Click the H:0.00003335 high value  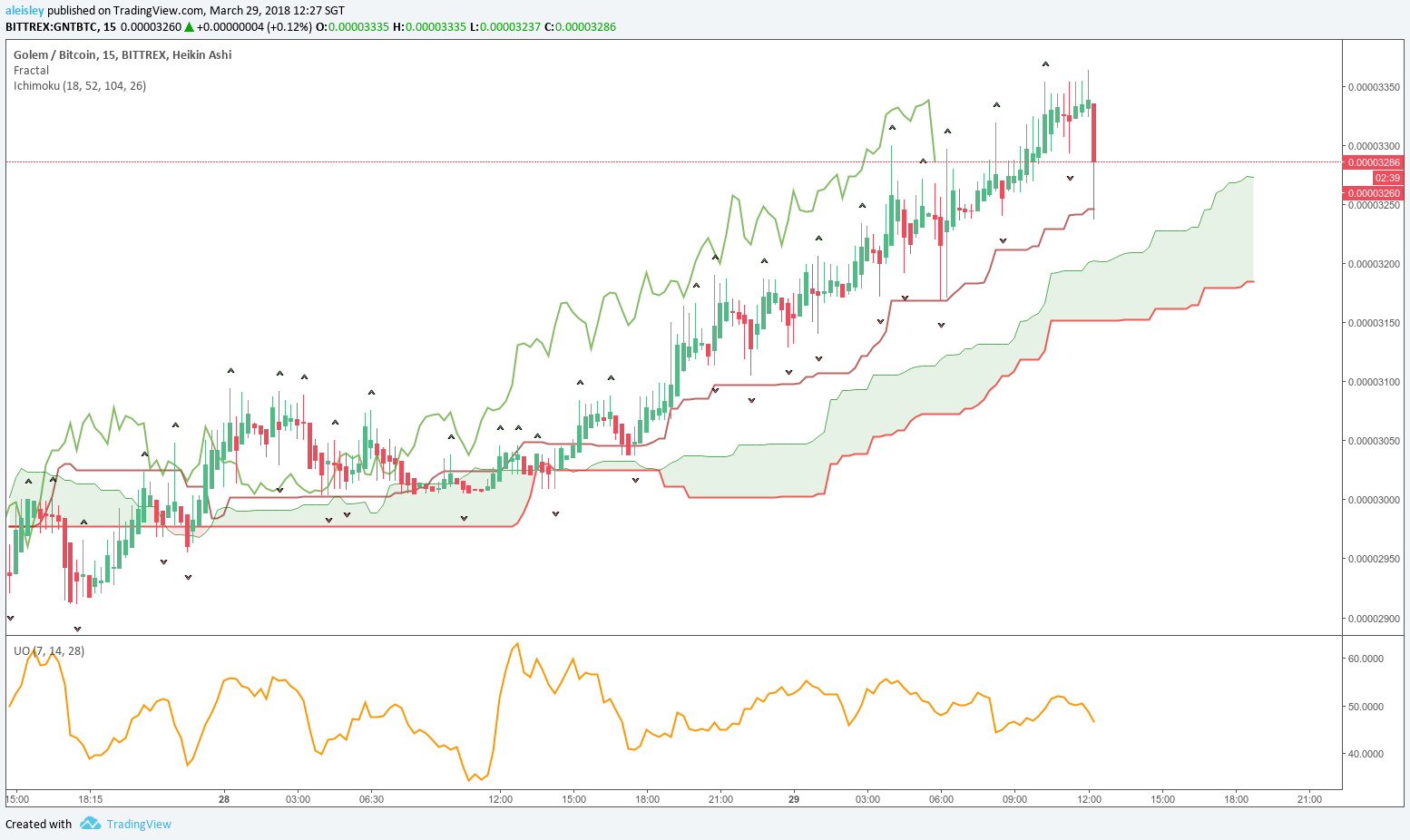[429, 27]
